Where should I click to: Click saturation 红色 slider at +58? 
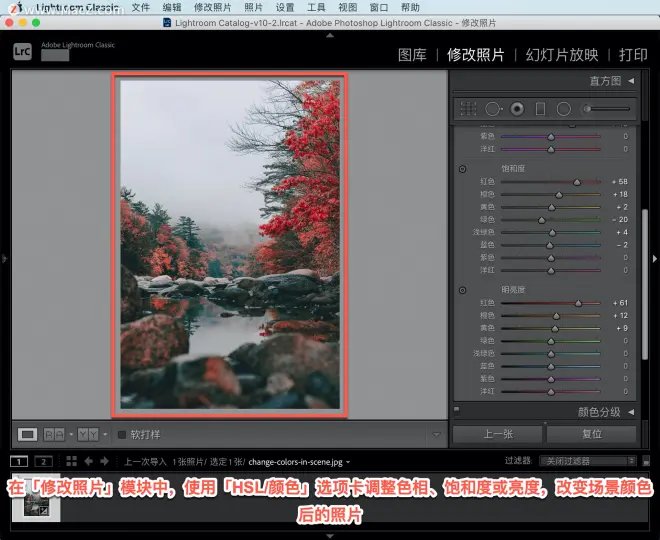(577, 182)
